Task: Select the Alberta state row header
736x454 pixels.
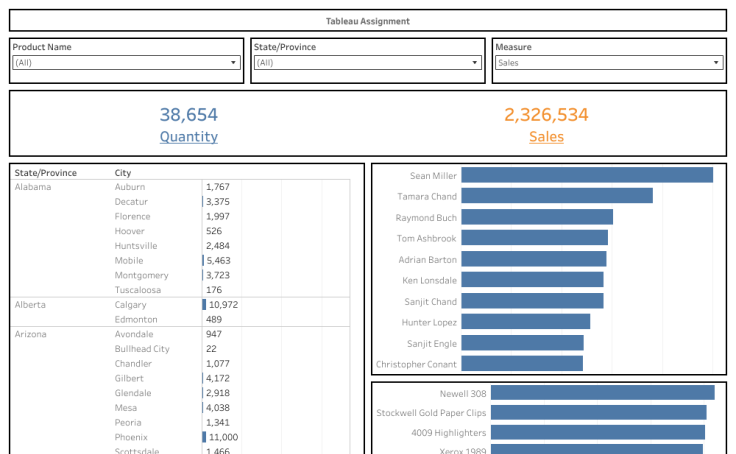Action: click(x=30, y=305)
